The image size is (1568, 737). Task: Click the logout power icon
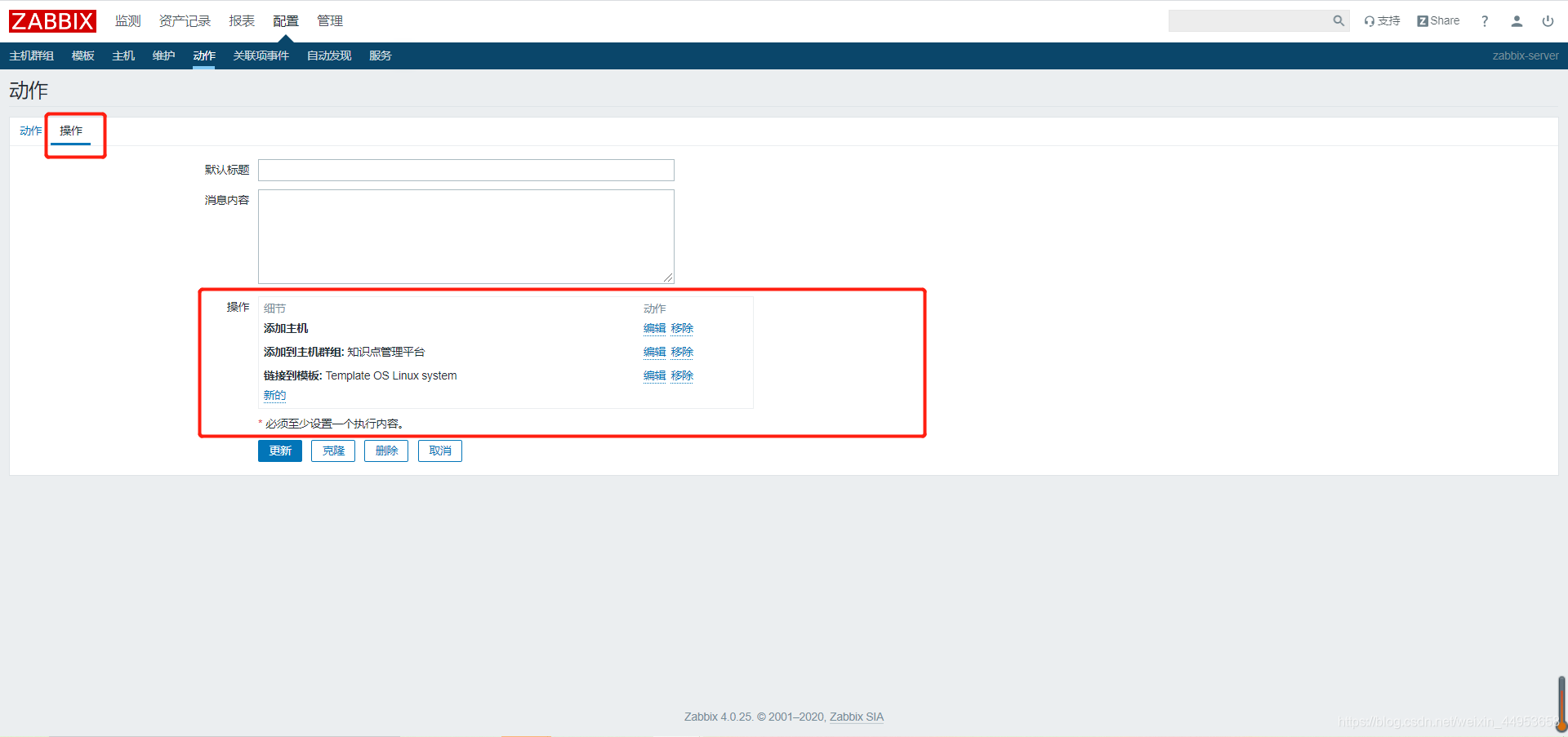1548,21
